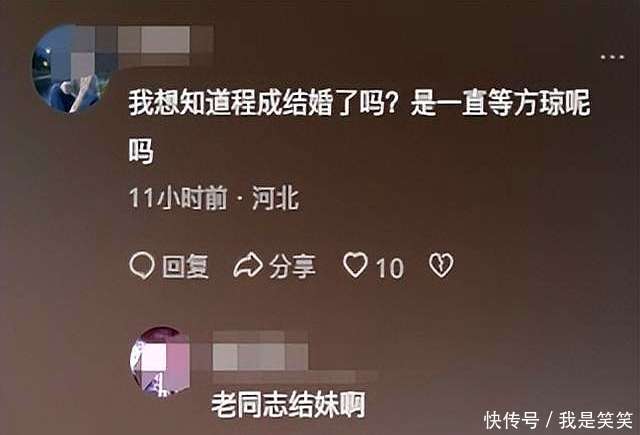The width and height of the screenshot is (640, 435).
Task: Click the 回复 label
Action: (x=185, y=267)
